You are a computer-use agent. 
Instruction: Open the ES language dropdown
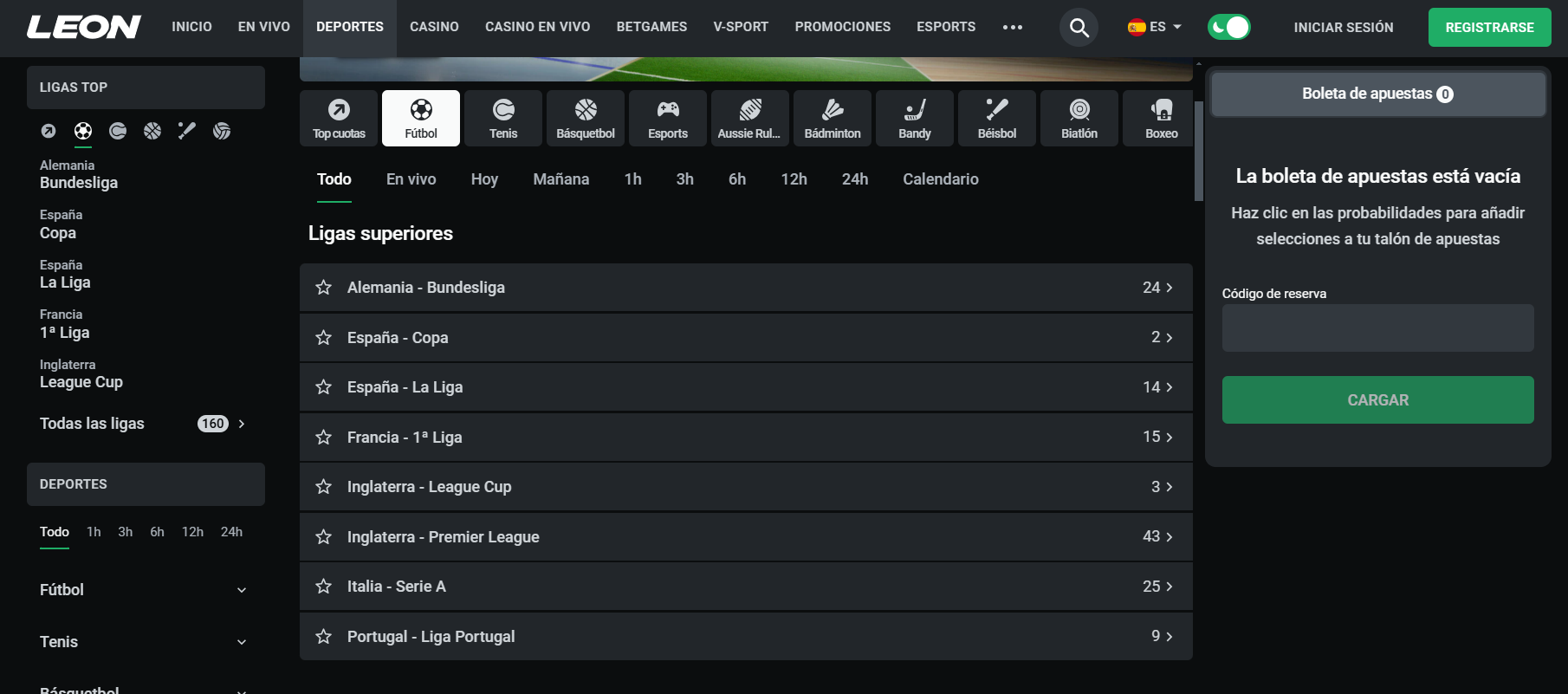click(x=1155, y=27)
